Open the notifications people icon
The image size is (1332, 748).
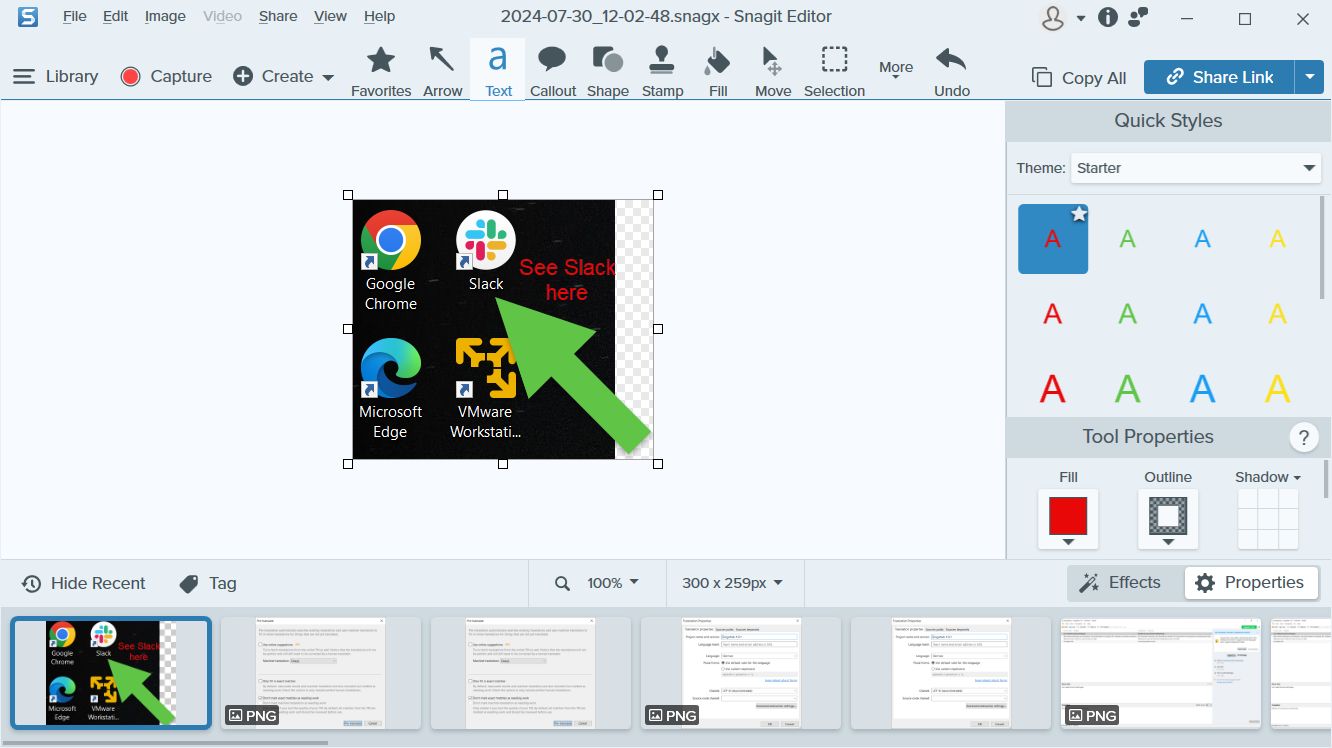(1138, 17)
